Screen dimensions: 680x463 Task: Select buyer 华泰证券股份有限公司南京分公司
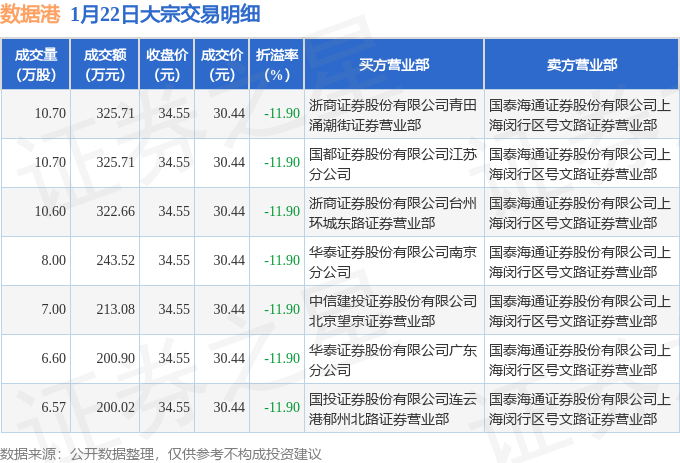click(393, 262)
